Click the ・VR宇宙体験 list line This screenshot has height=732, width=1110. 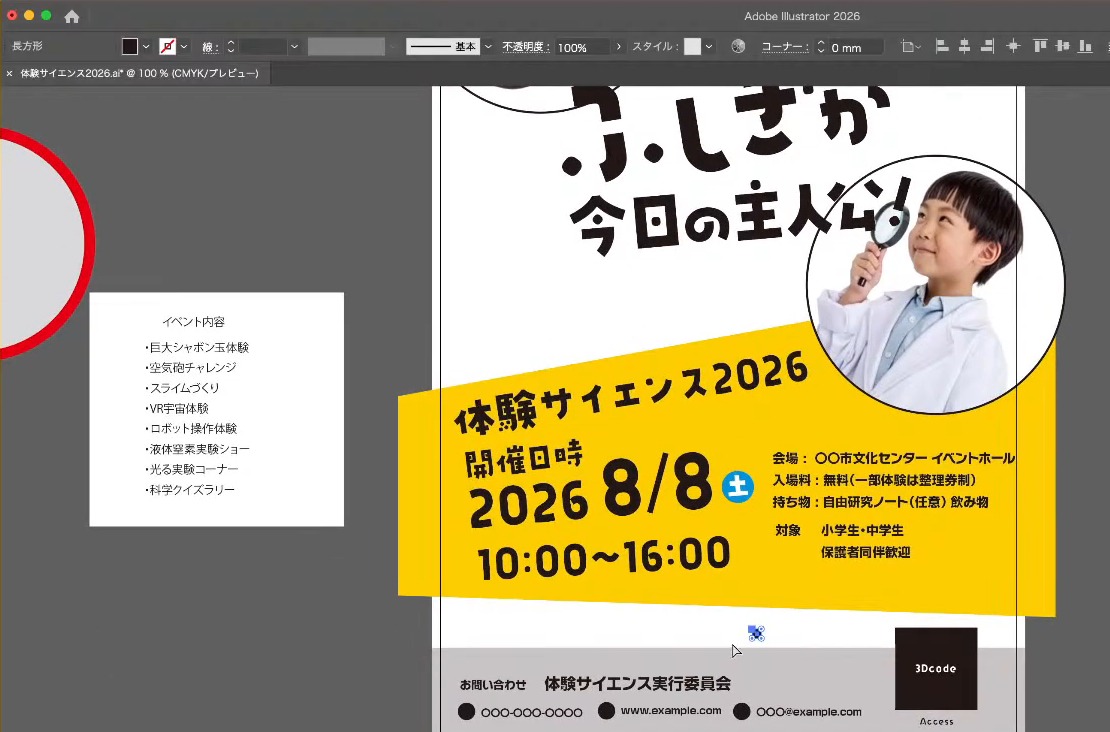177,408
